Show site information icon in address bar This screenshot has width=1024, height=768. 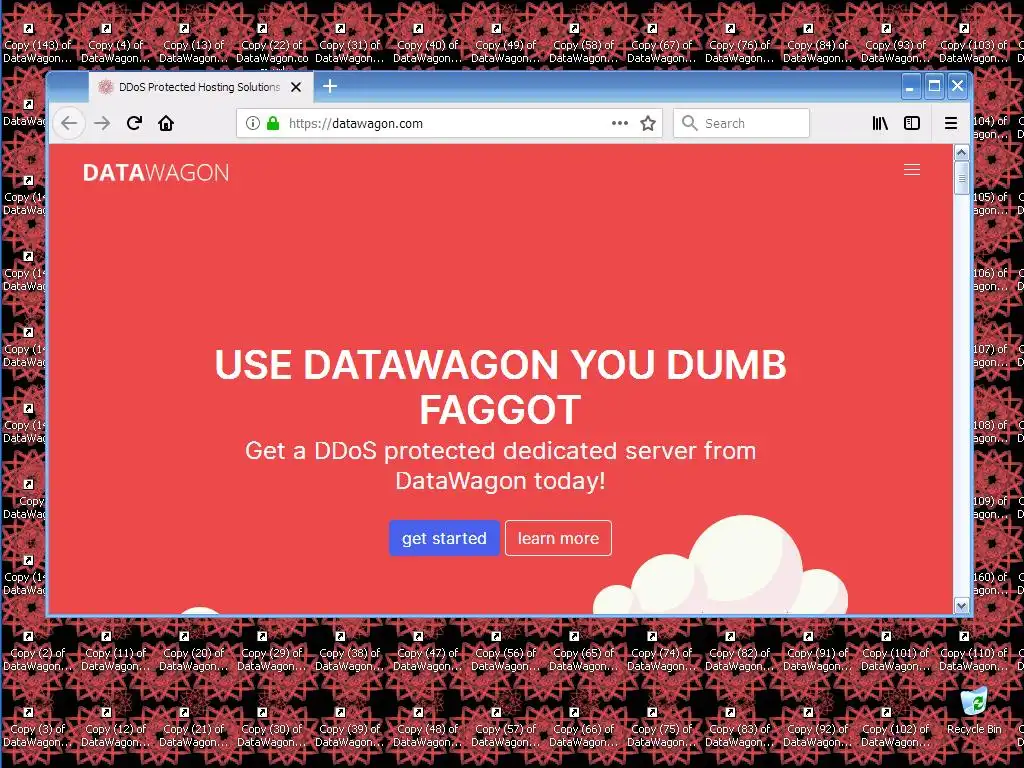point(253,123)
